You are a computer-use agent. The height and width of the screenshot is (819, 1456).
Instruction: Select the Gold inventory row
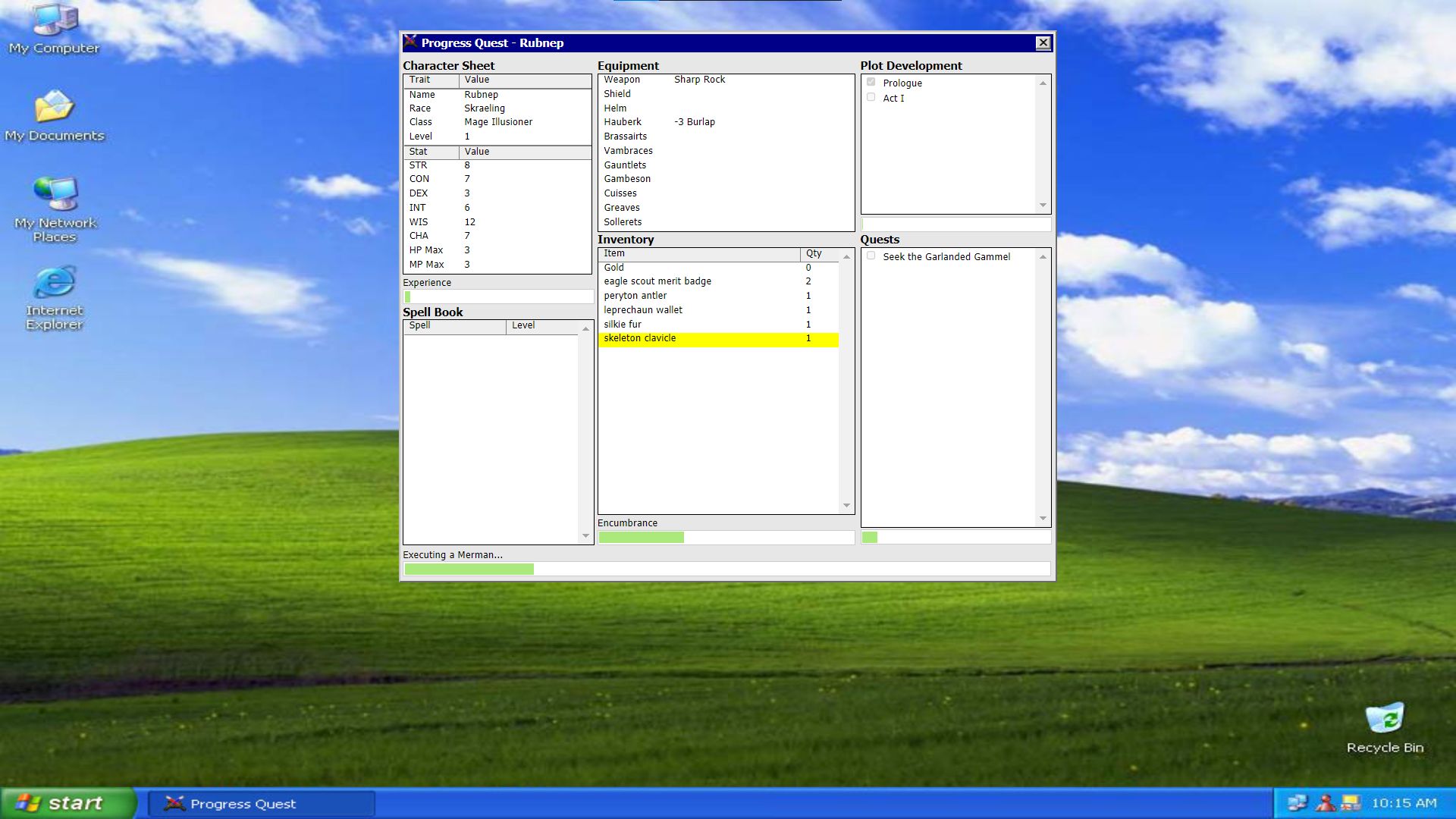[718, 268]
